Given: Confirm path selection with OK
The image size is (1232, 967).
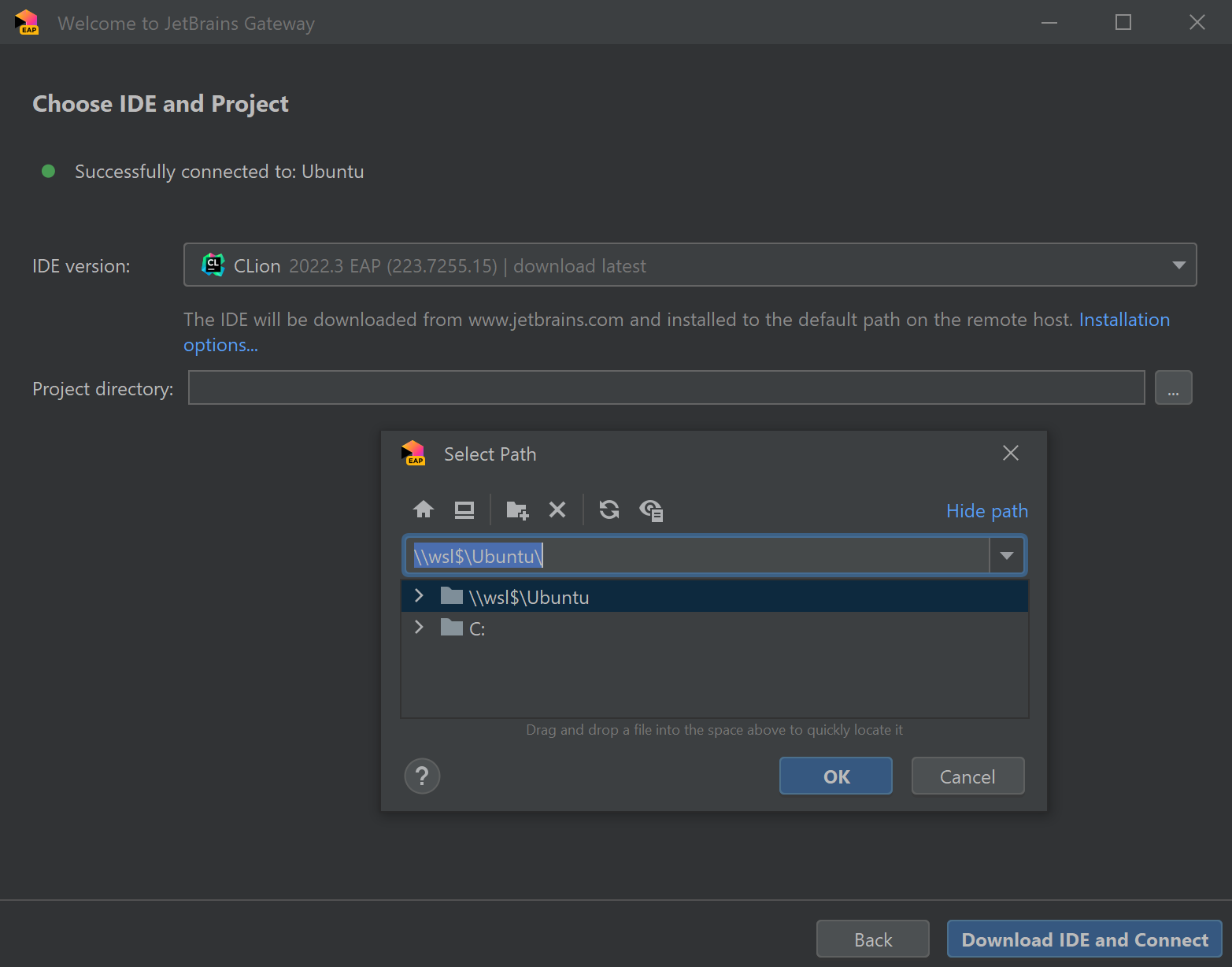Looking at the screenshot, I should point(835,776).
